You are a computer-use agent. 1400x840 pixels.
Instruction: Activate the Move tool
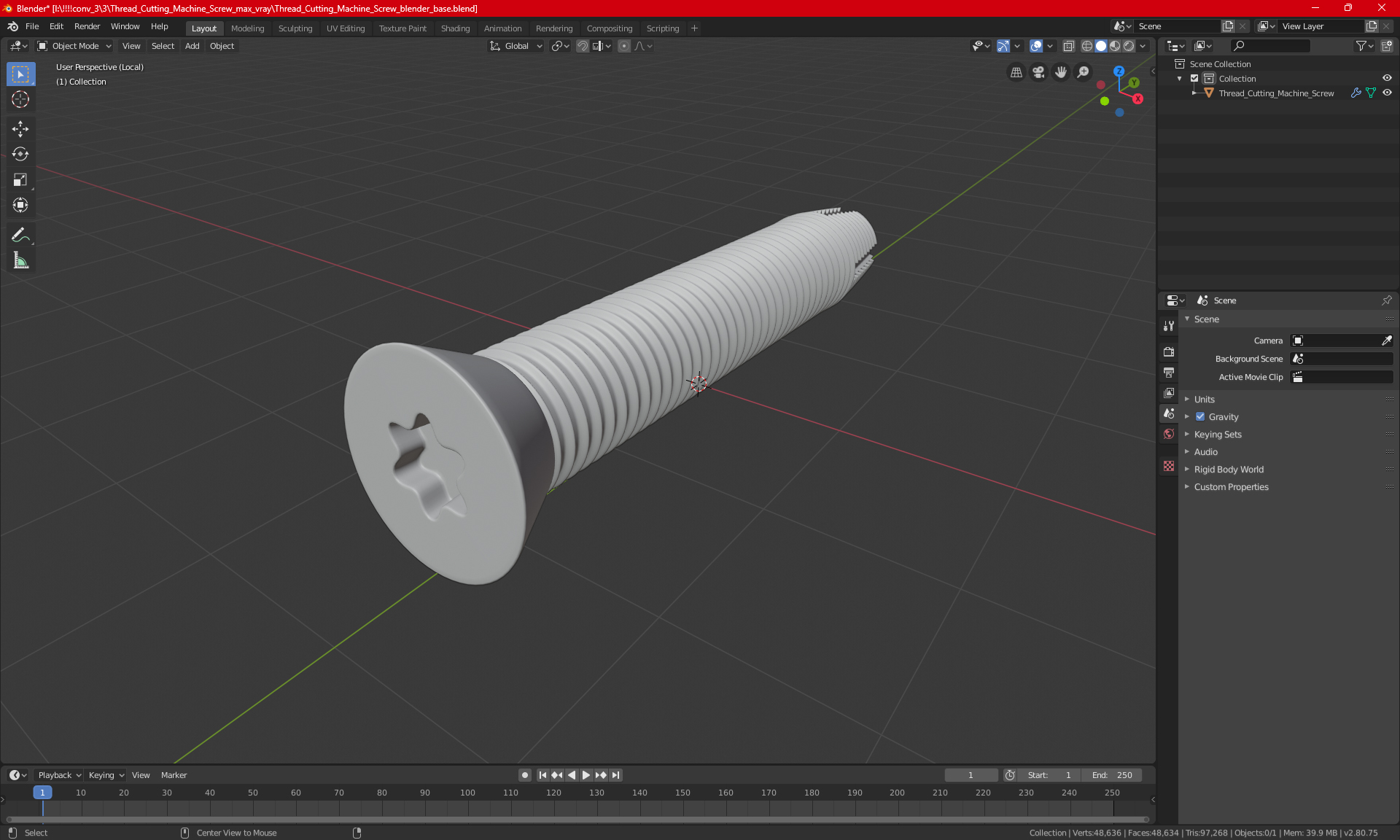coord(20,129)
